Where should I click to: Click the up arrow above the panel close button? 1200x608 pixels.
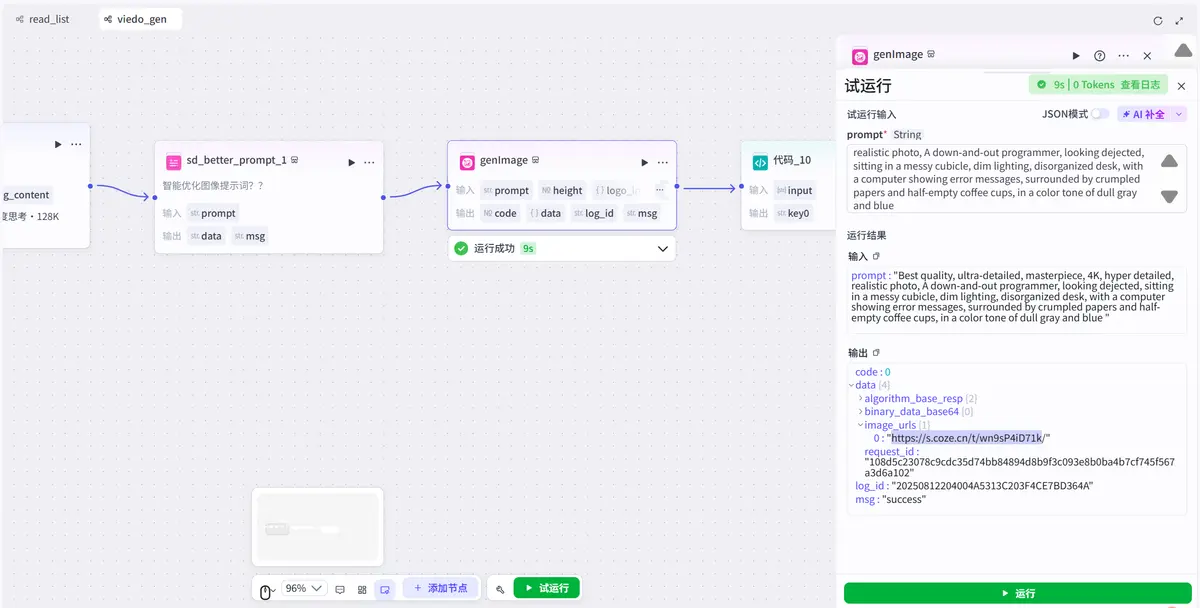coord(1182,50)
